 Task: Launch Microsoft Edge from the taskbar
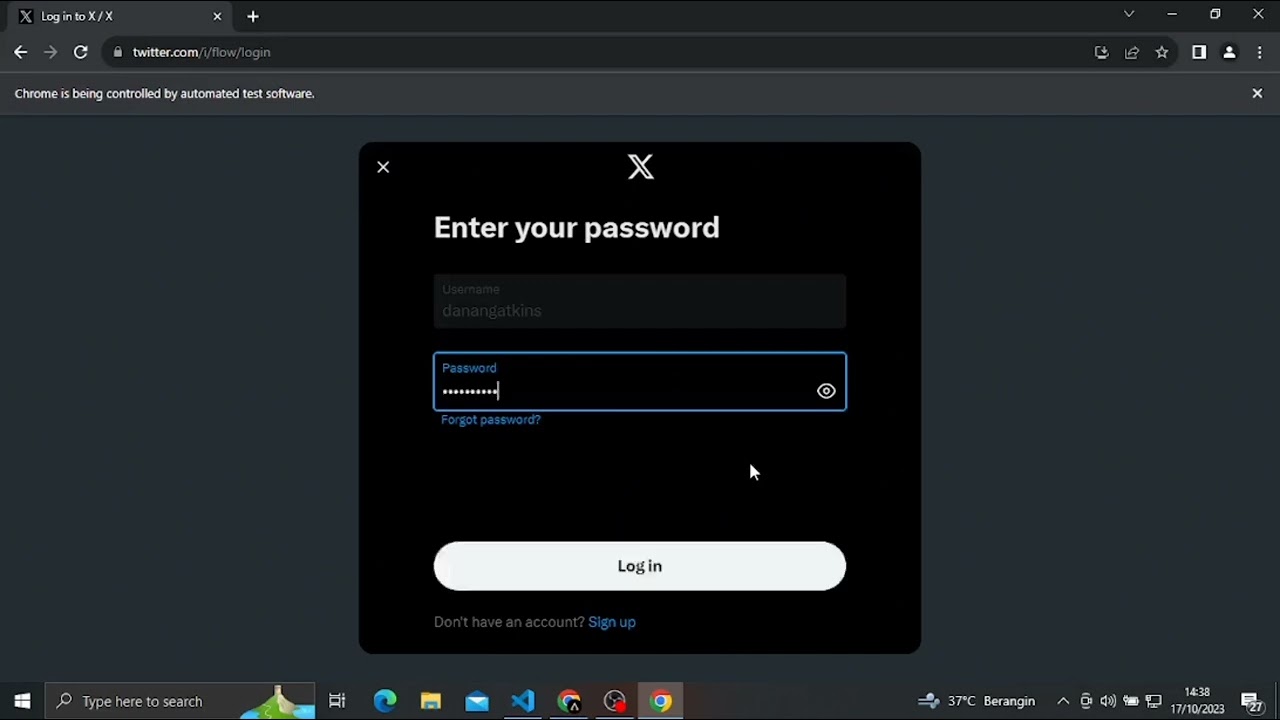coord(385,701)
